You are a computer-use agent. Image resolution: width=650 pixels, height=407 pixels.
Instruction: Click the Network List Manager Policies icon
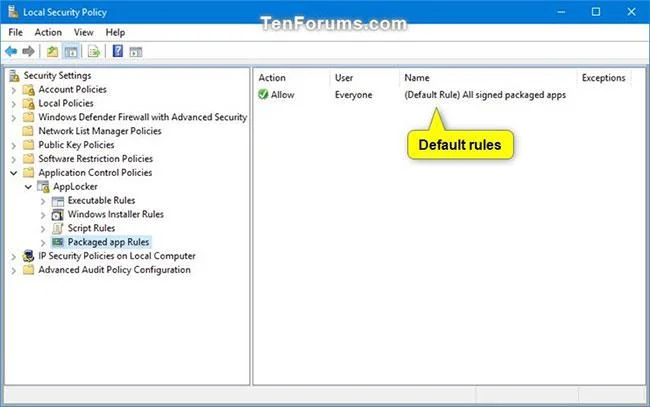(x=28, y=131)
